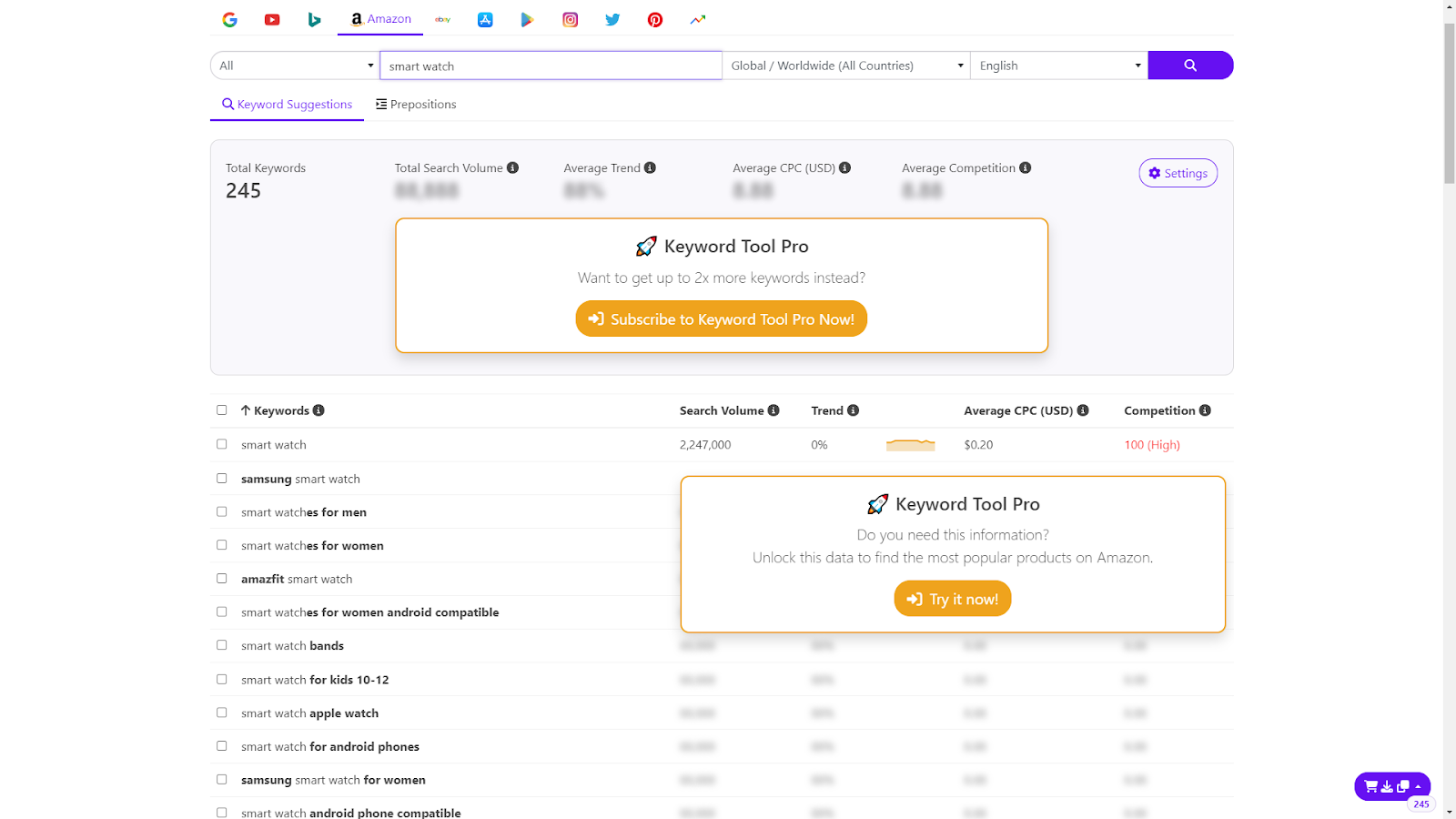Open the App Store tab icon
Image resolution: width=1456 pixels, height=819 pixels.
pos(485,19)
